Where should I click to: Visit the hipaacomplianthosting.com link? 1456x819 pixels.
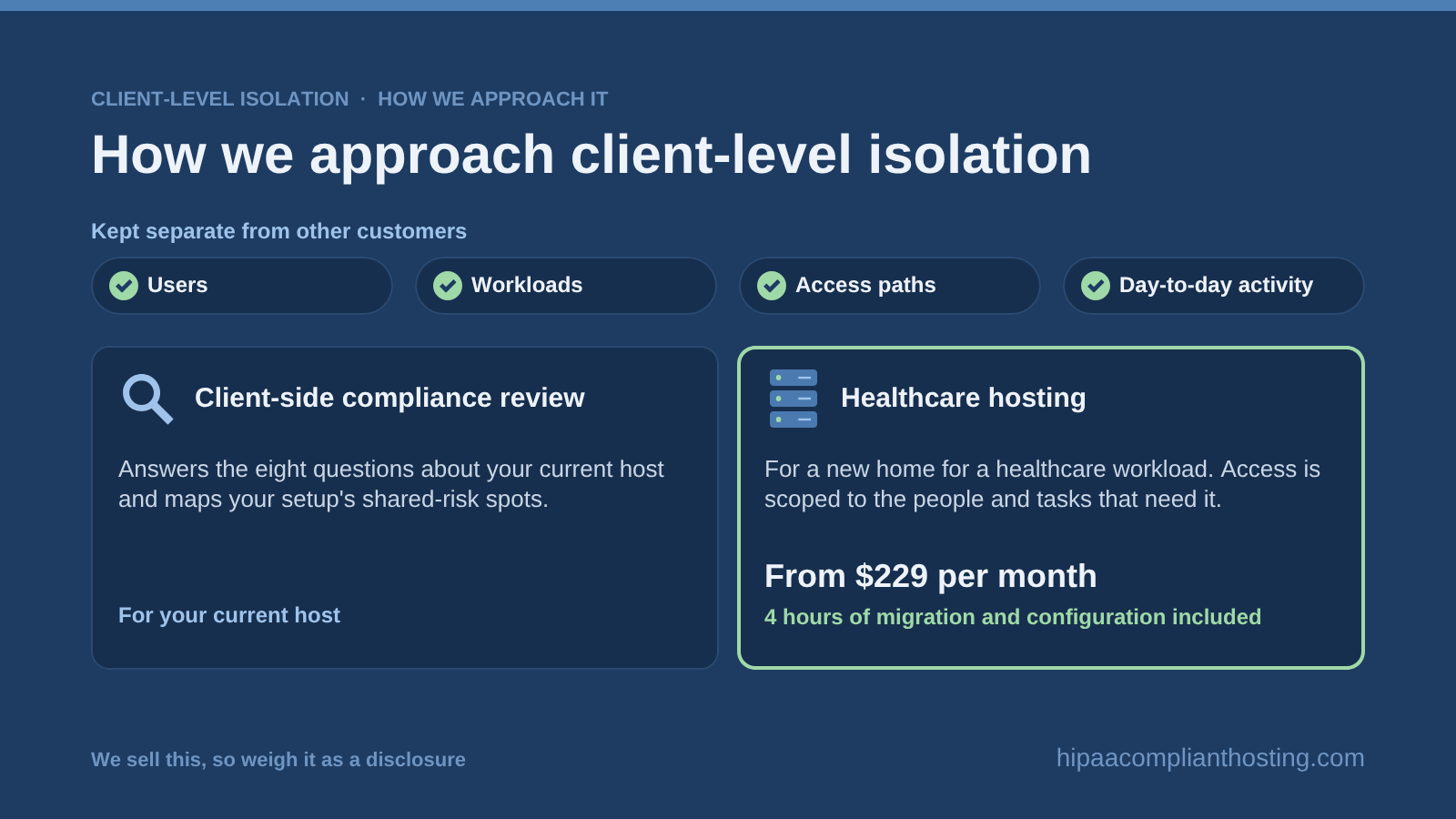pyautogui.click(x=1210, y=758)
